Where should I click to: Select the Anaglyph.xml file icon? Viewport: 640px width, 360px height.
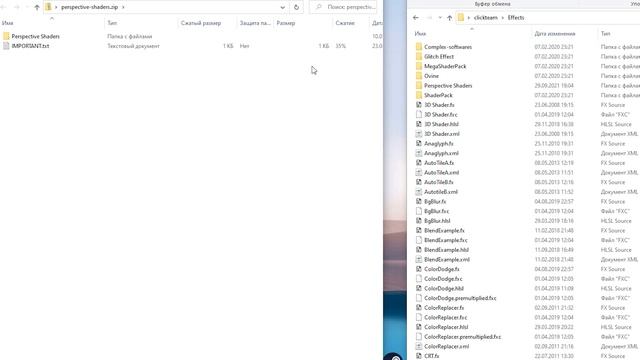[x=419, y=153]
